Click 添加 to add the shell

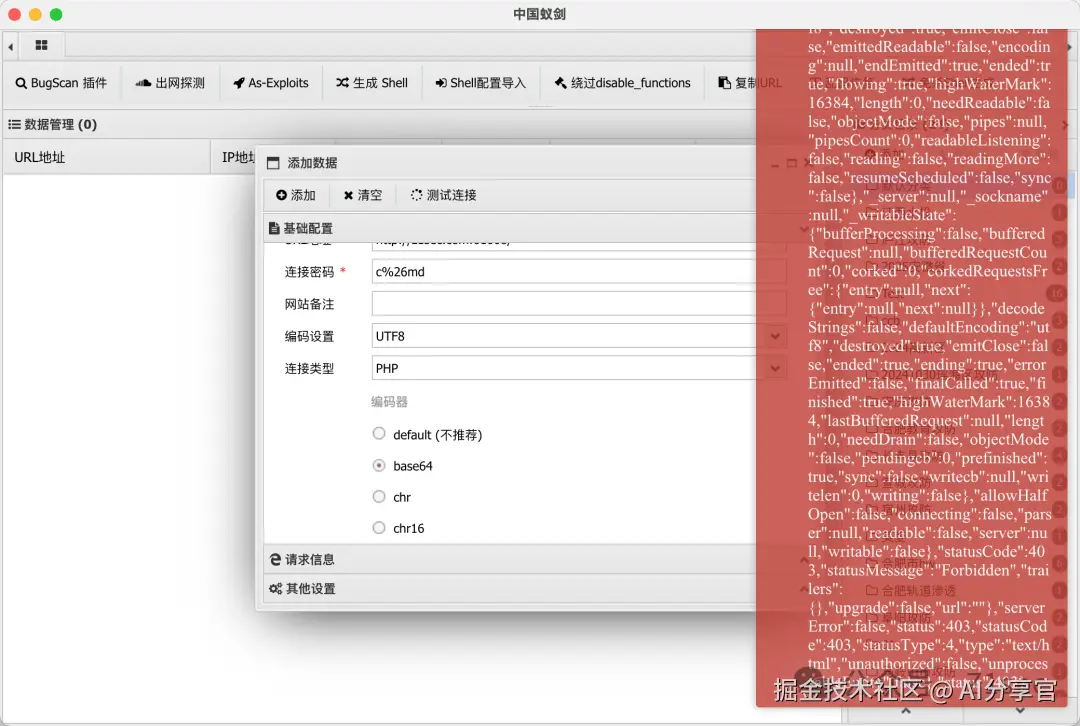(295, 195)
